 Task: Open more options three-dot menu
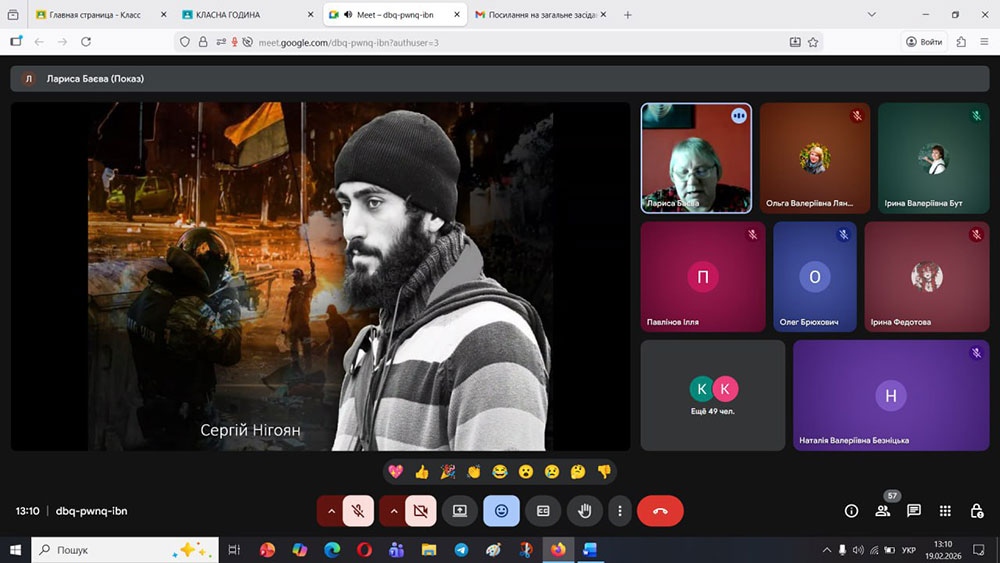pos(620,511)
